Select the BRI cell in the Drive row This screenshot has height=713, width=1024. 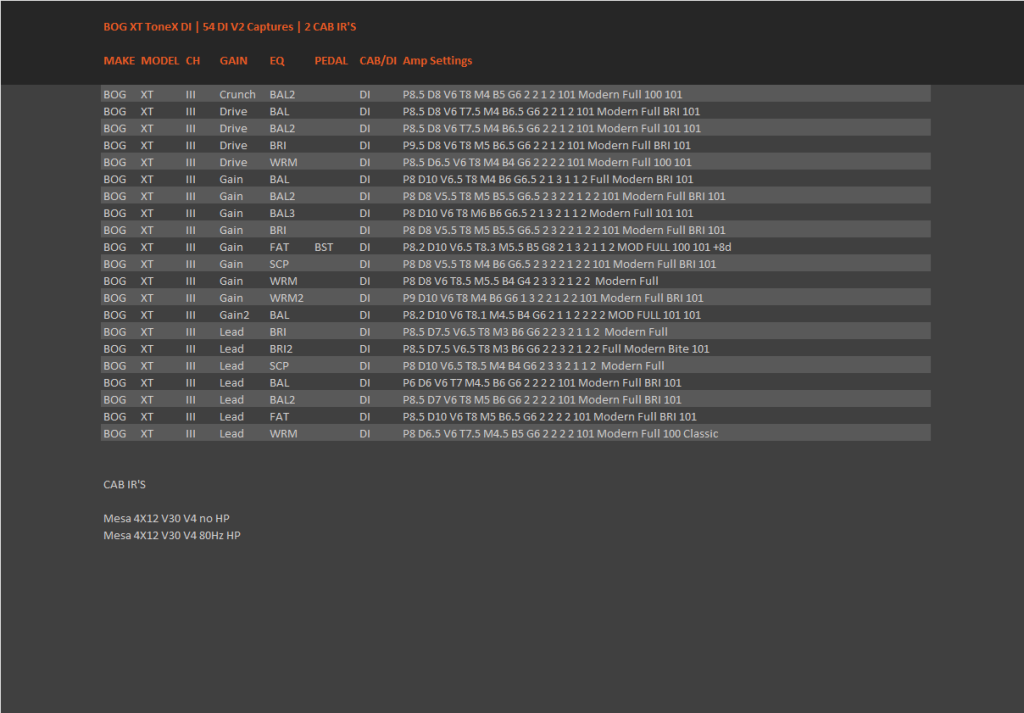pos(278,146)
